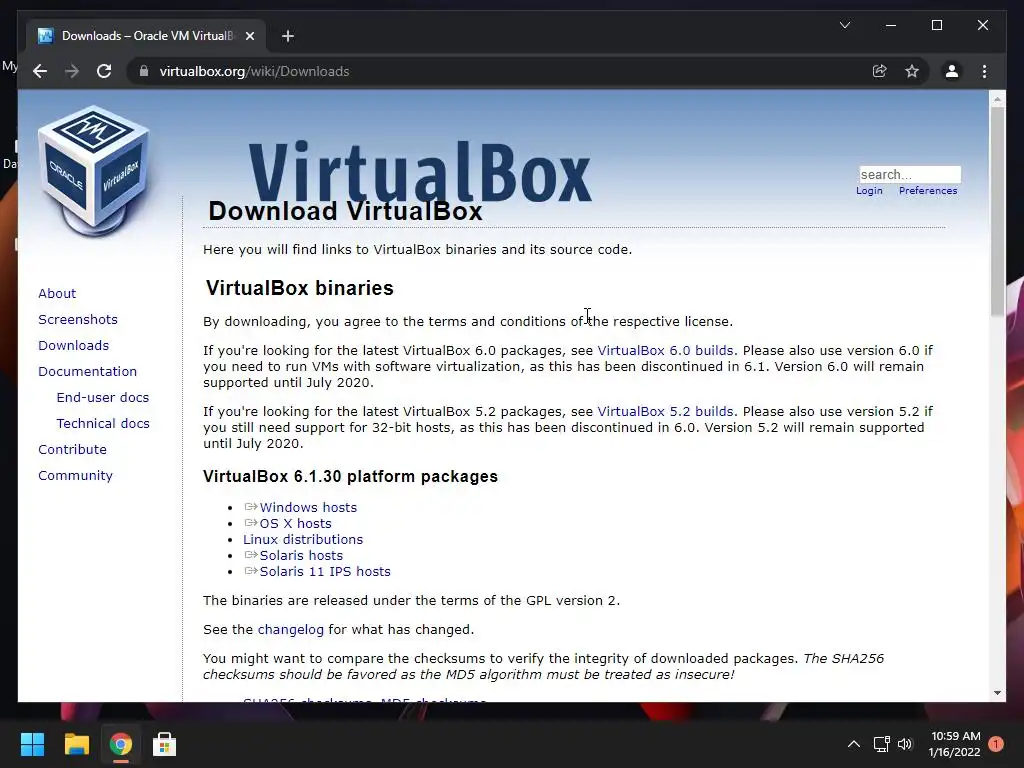Open Chrome three-dot menu
The height and width of the screenshot is (768, 1024).
coord(984,71)
